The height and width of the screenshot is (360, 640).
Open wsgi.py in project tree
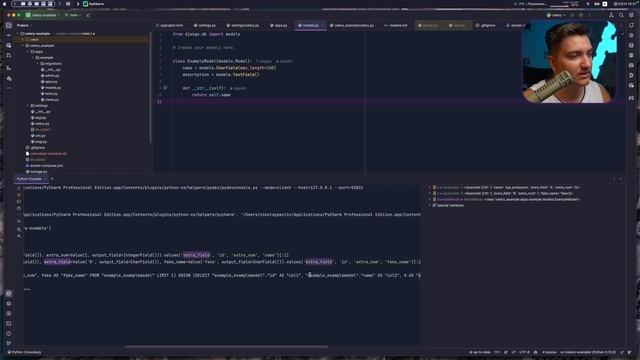[39, 142]
